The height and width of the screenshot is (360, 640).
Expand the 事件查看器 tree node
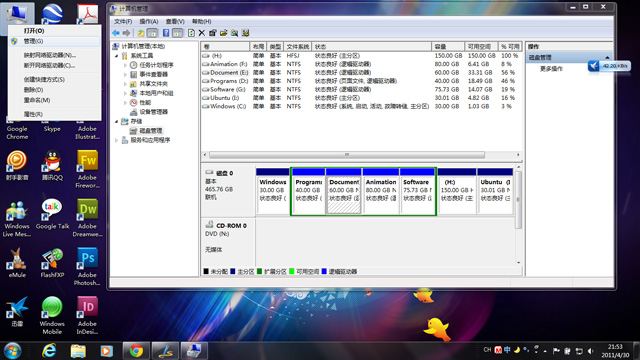(x=125, y=75)
